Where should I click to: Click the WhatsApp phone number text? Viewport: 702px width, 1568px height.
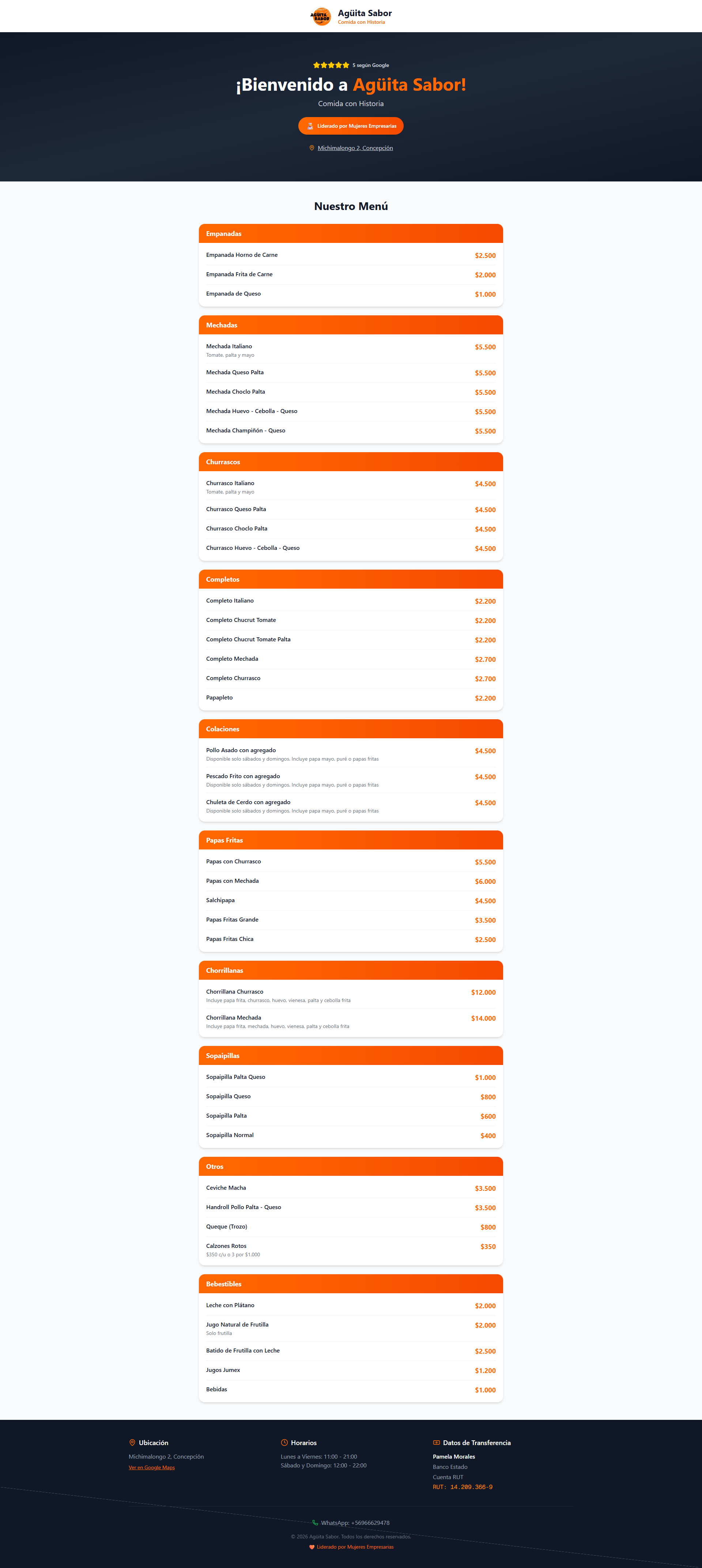pos(355,1523)
